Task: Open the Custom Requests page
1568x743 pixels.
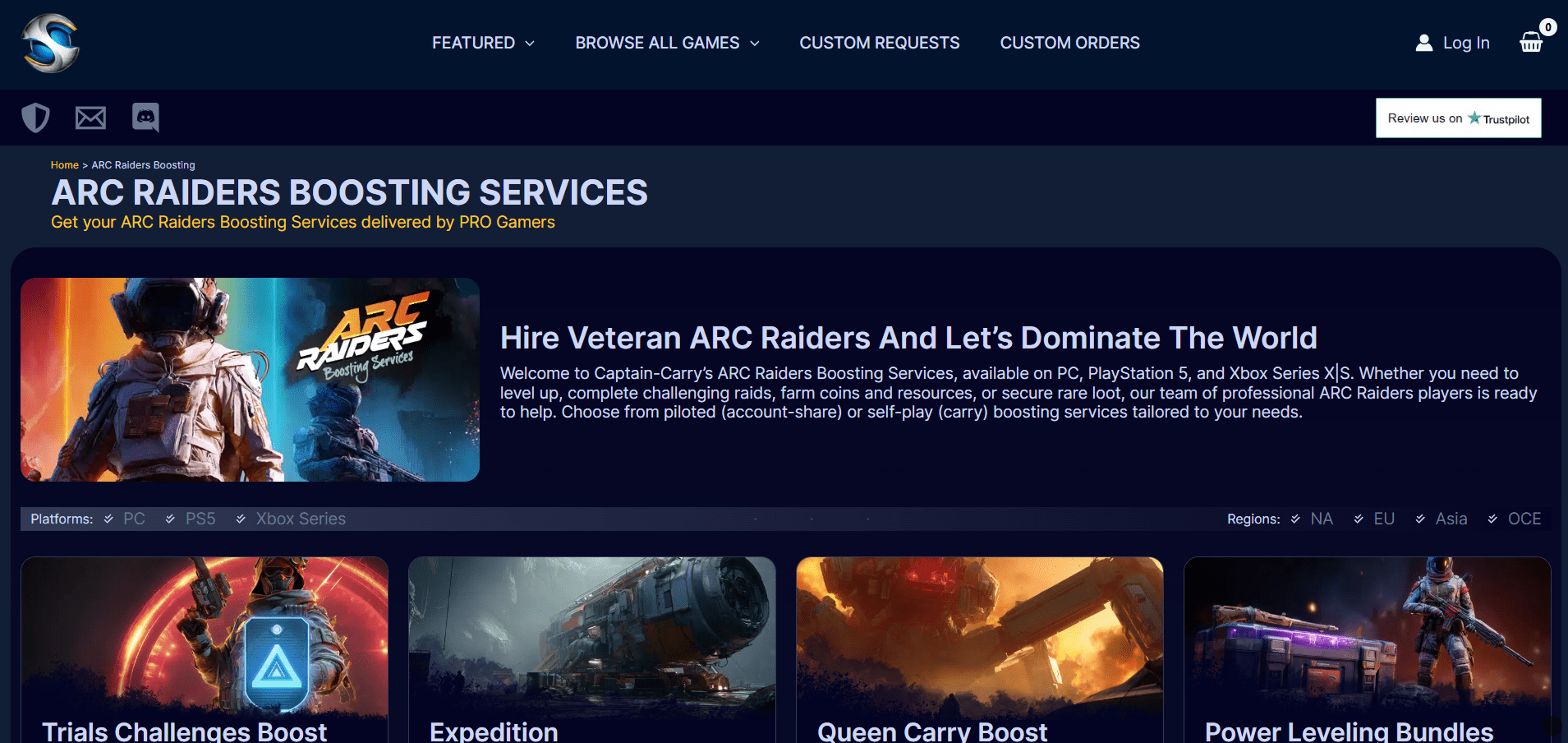Action: [879, 43]
